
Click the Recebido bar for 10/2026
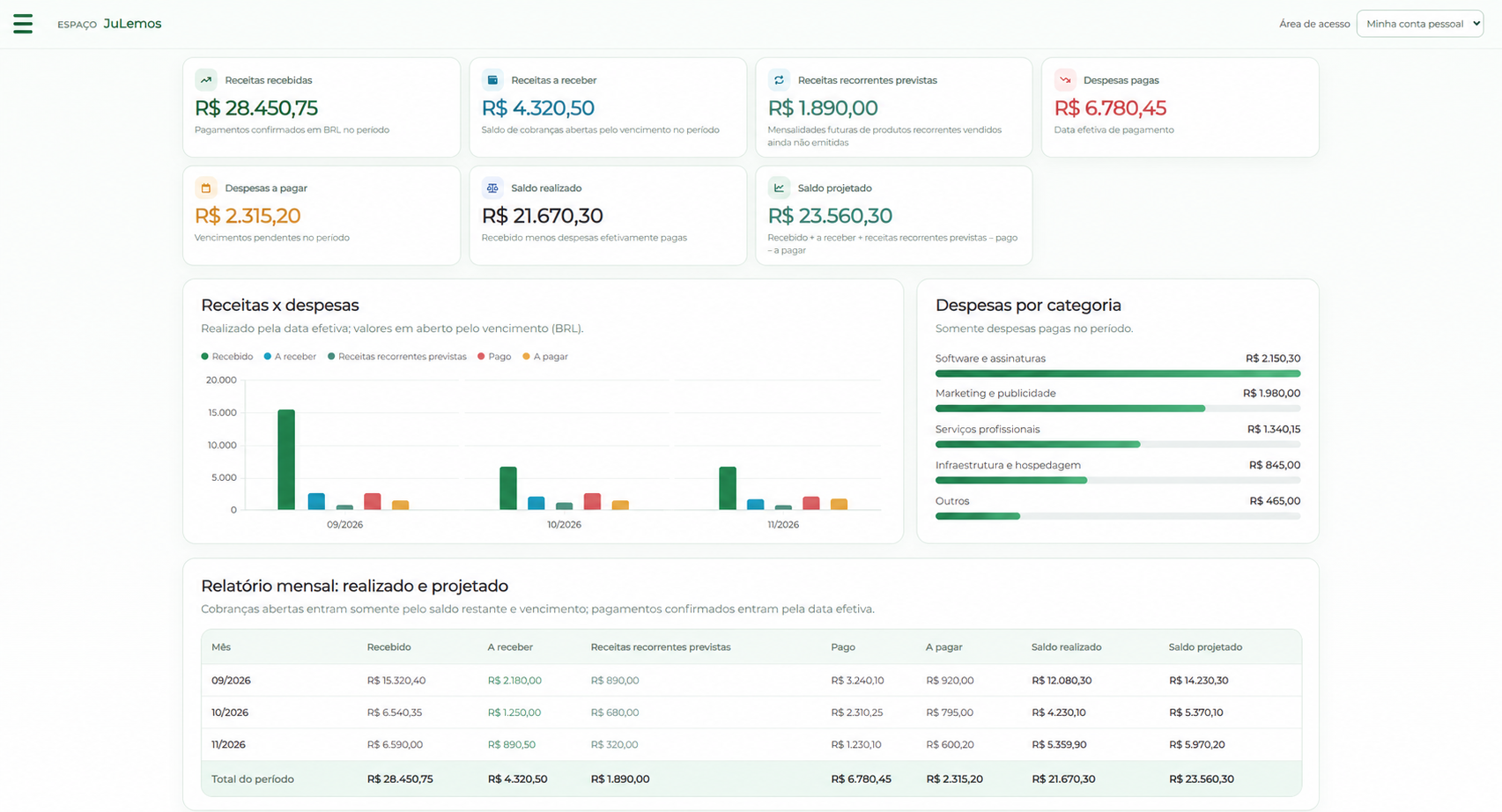click(x=508, y=488)
